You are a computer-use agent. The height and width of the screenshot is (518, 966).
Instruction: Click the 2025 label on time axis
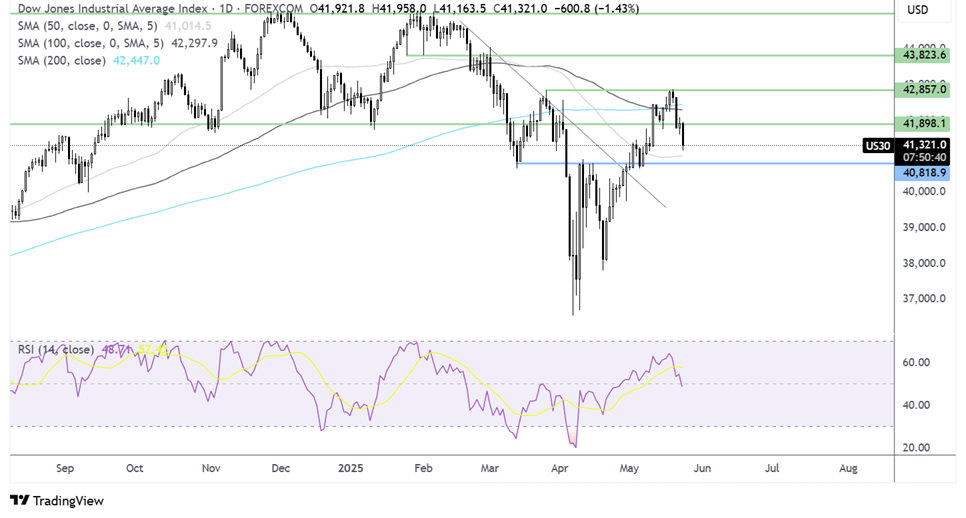[x=351, y=468]
